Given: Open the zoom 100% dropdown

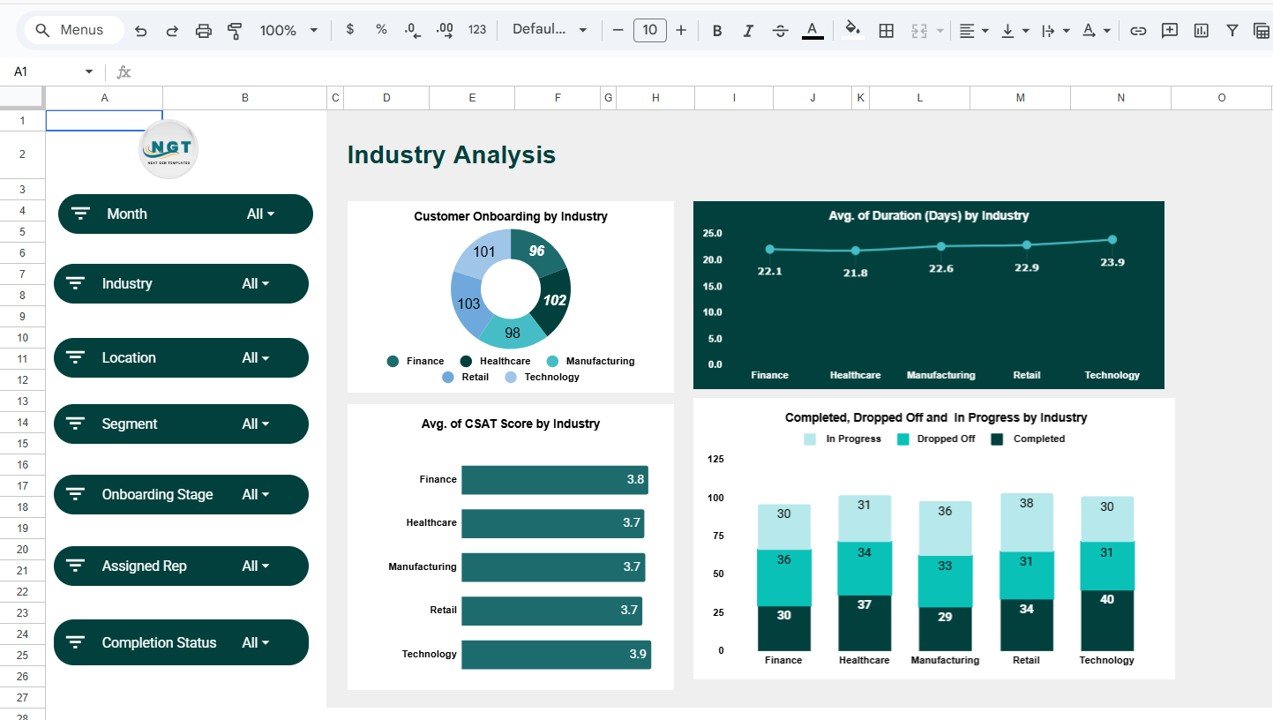Looking at the screenshot, I should [x=288, y=30].
